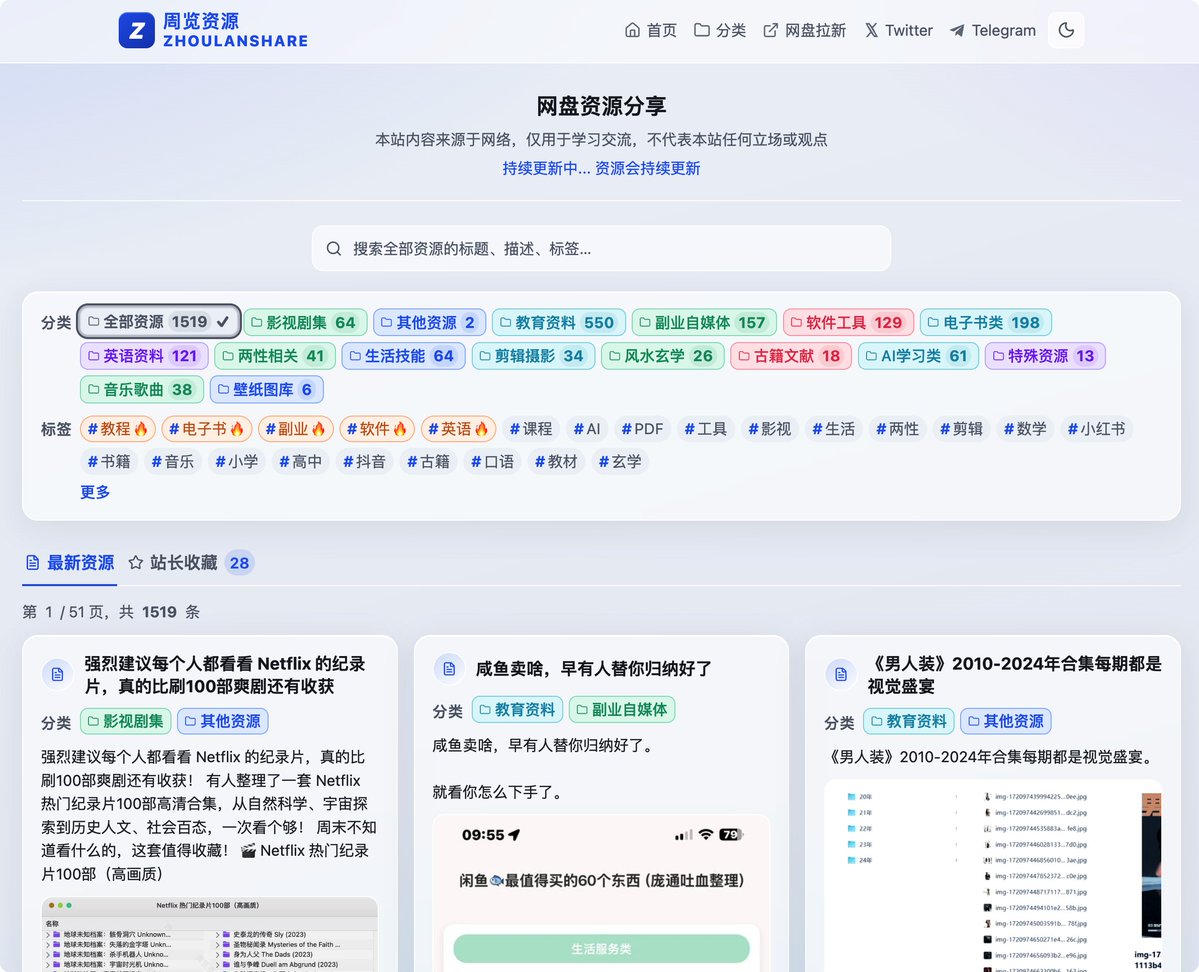This screenshot has height=972, width=1199.
Task: Switch to the 站长收藏 28 tab
Action: coord(191,564)
